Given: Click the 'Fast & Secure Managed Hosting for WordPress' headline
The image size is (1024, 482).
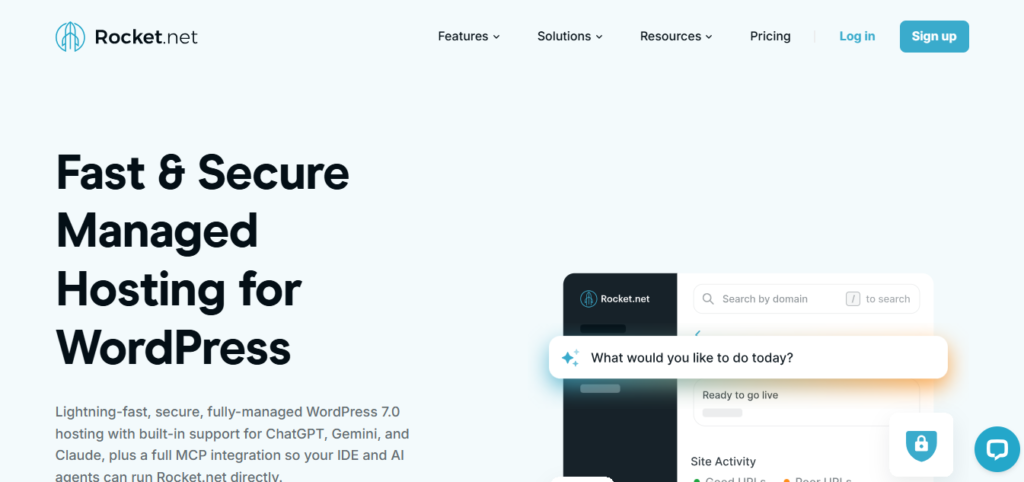Looking at the screenshot, I should 202,259.
